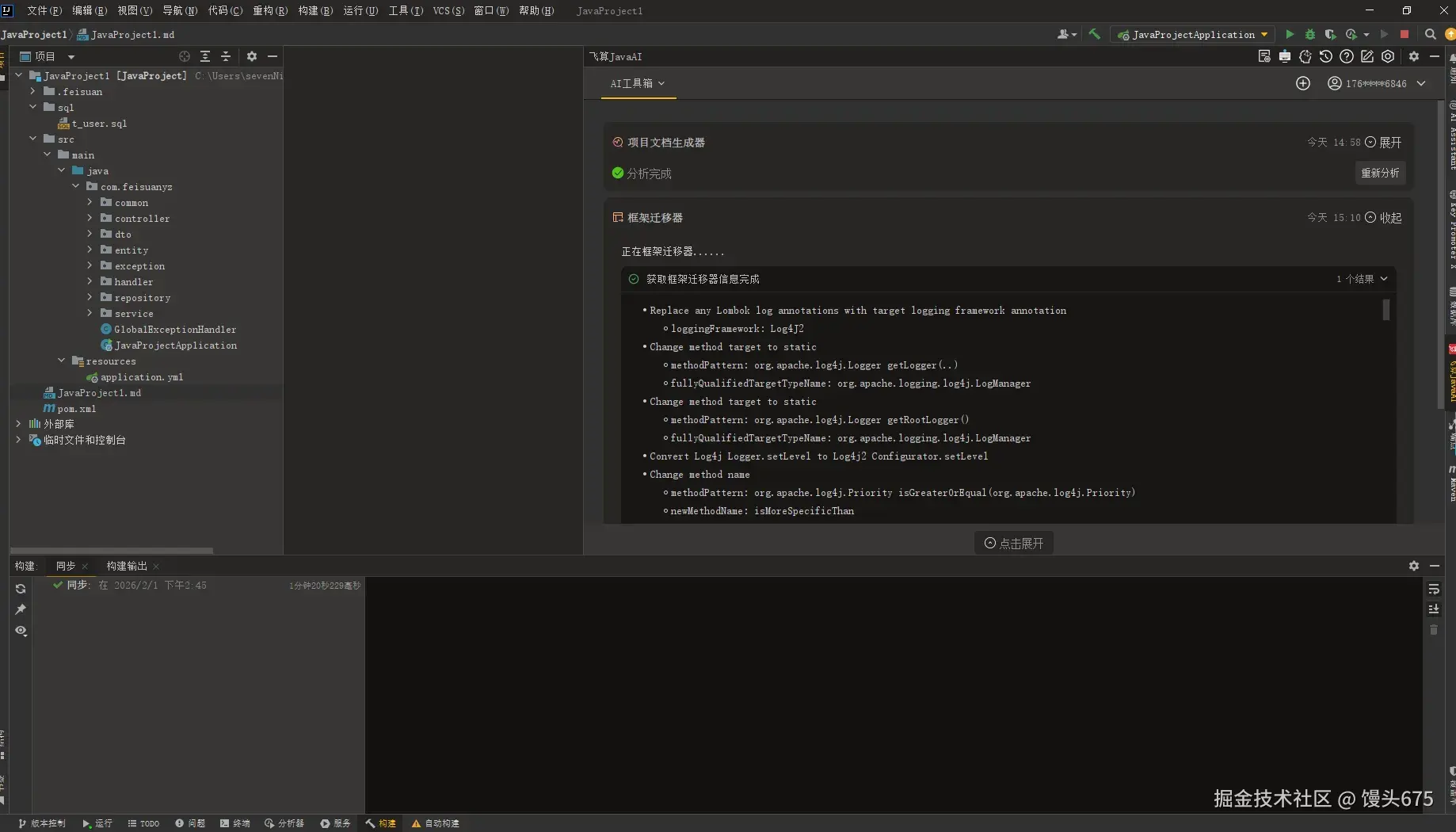Image resolution: width=1456 pixels, height=832 pixels.
Task: Open the run configuration dropdown JavaProjectApplication
Action: (x=1193, y=34)
